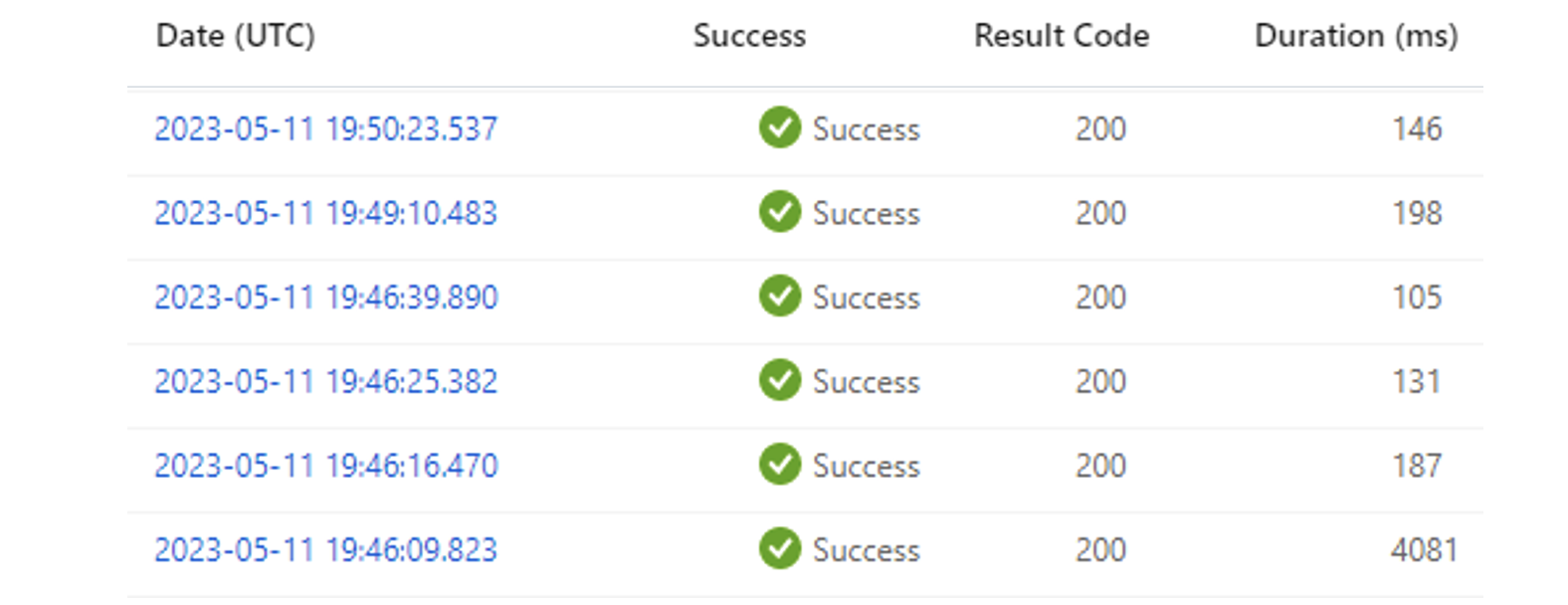This screenshot has height=605, width=1568.
Task: Click the Success column header
Action: 749,36
